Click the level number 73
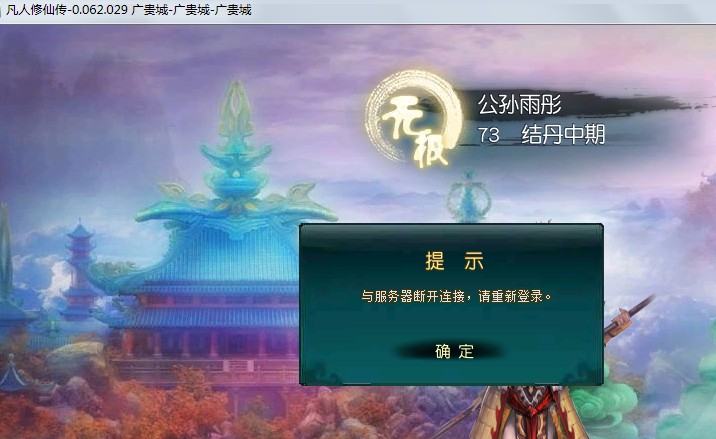This screenshot has width=716, height=439. coord(488,135)
